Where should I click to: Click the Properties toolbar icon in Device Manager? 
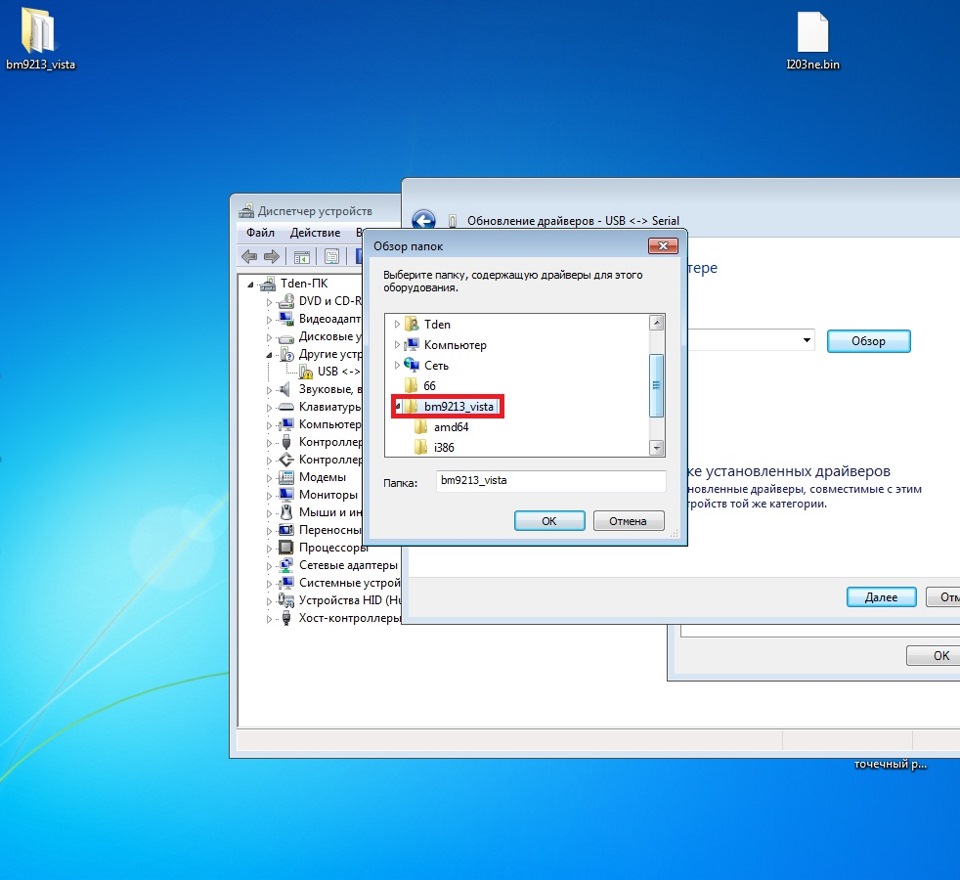point(332,257)
